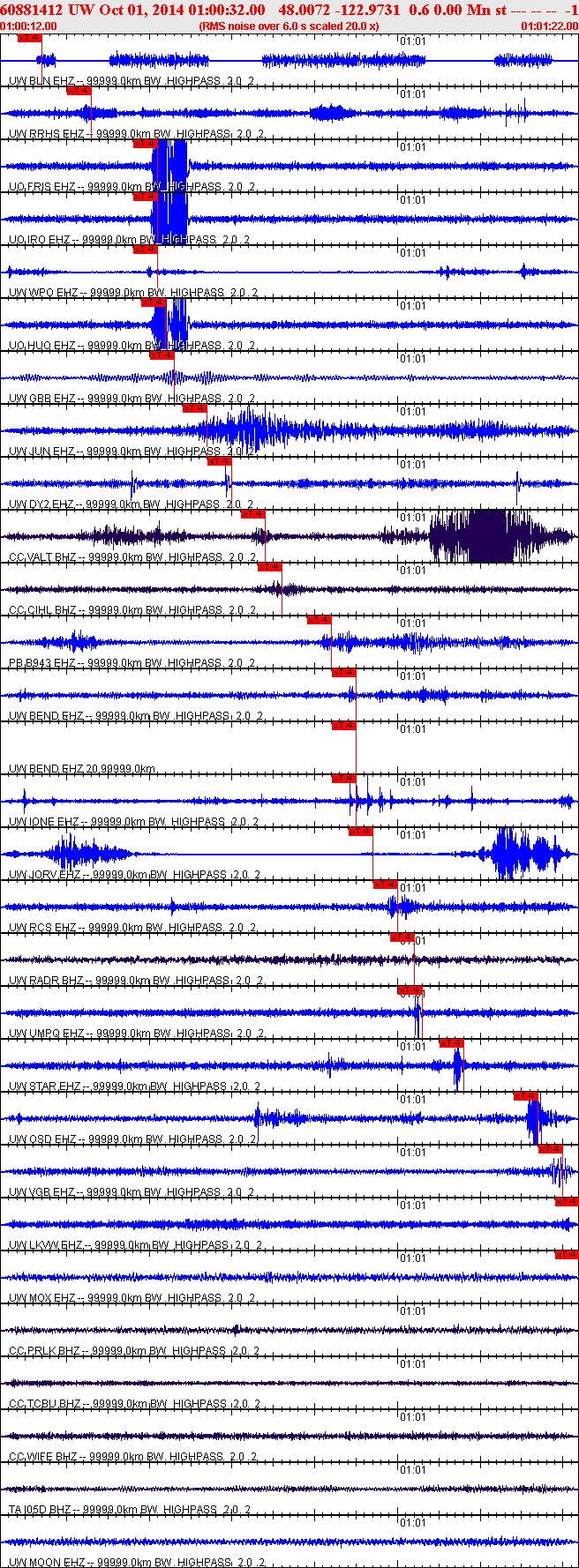Click the pick marker on UW GBB trace
The width and height of the screenshot is (579, 1568).
coord(162,355)
